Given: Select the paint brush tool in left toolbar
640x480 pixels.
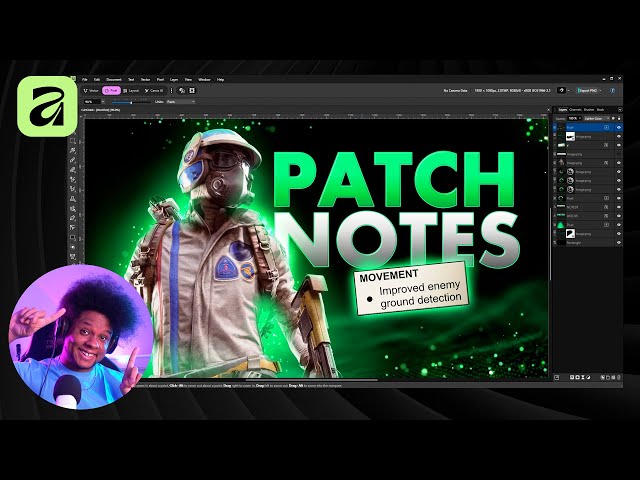Looking at the screenshot, I should tap(73, 160).
